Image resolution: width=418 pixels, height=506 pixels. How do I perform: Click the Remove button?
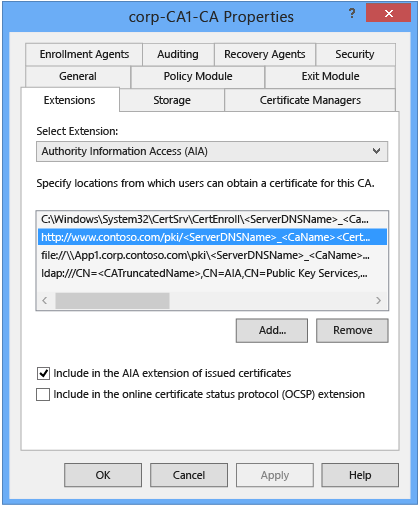352,330
